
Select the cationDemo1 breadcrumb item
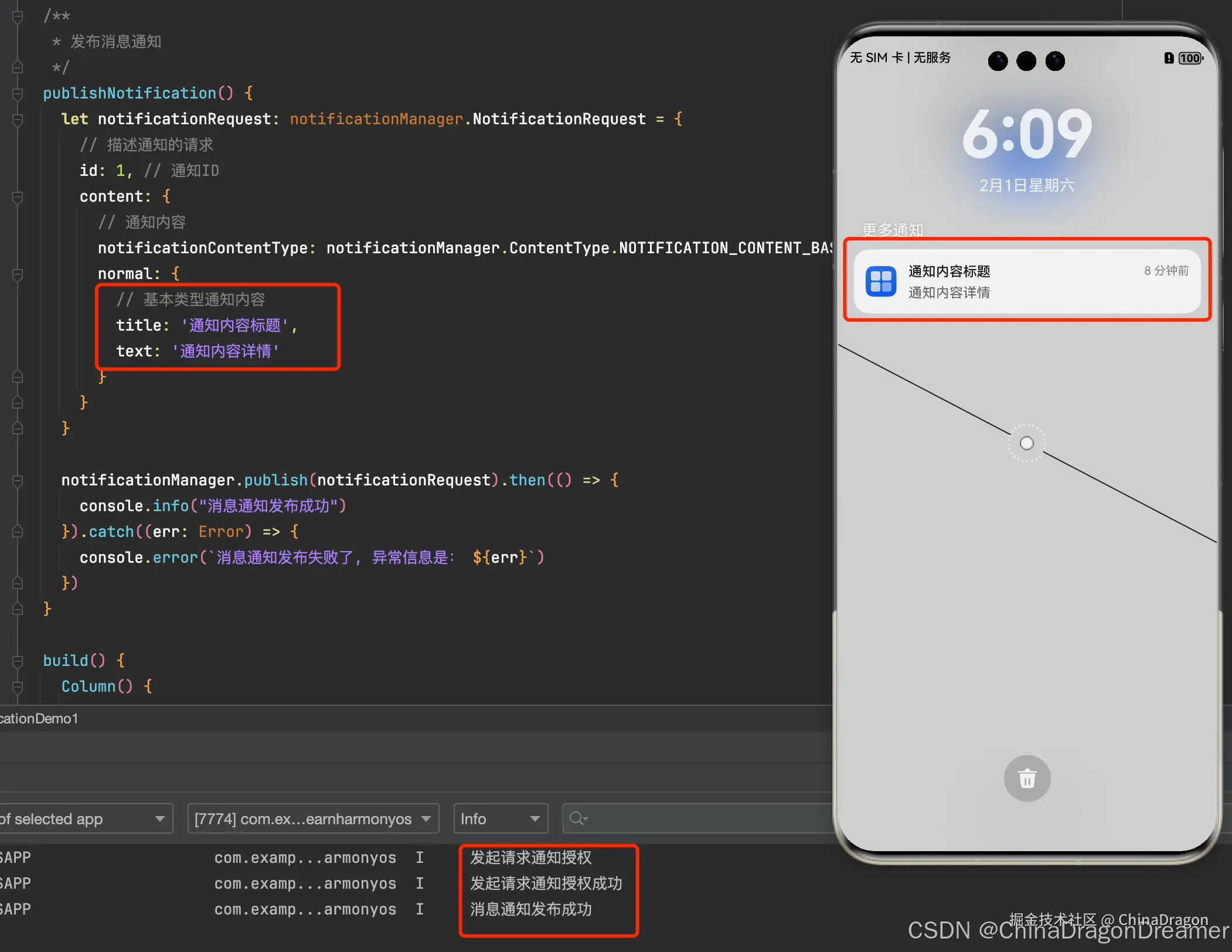click(39, 718)
